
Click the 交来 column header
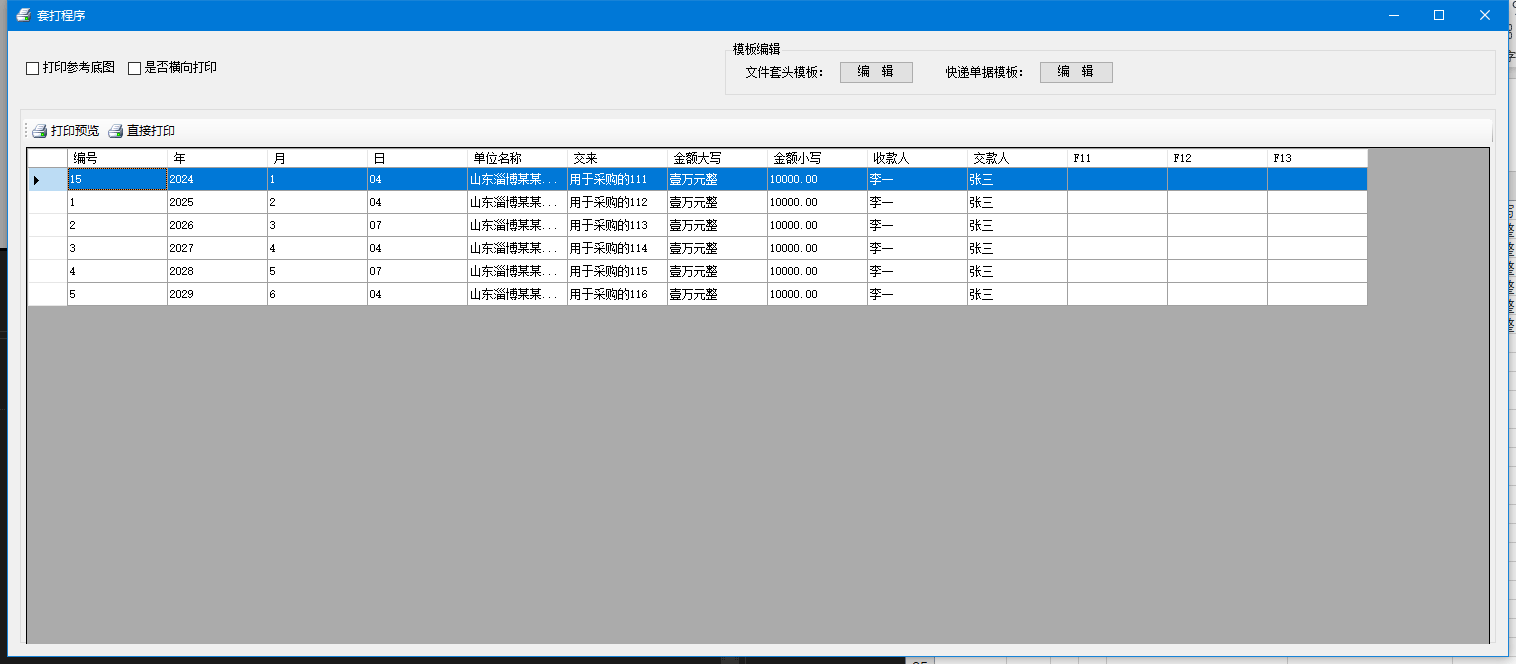click(x=617, y=158)
